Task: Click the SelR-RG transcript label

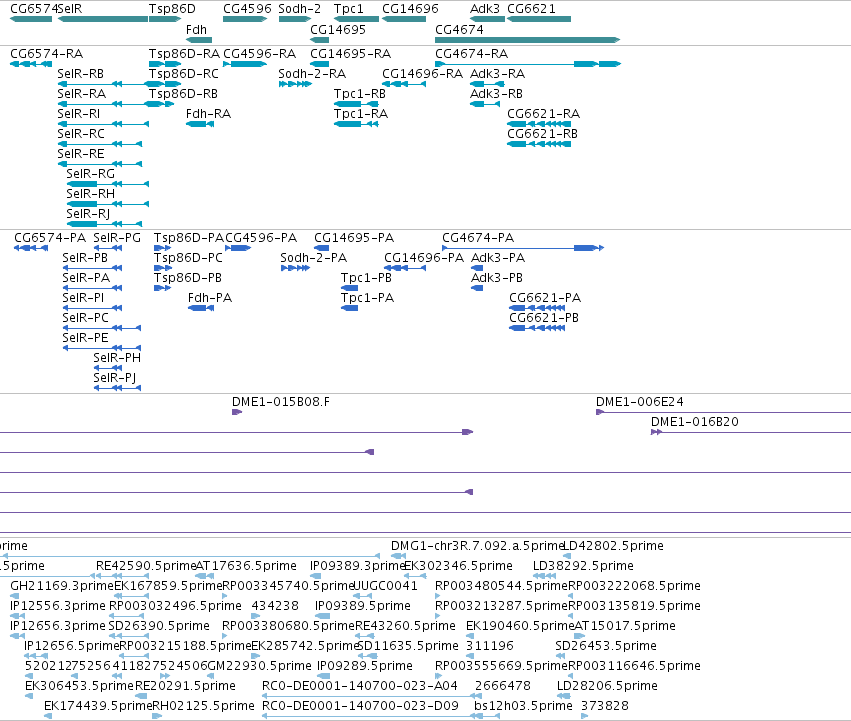Action: pos(91,174)
